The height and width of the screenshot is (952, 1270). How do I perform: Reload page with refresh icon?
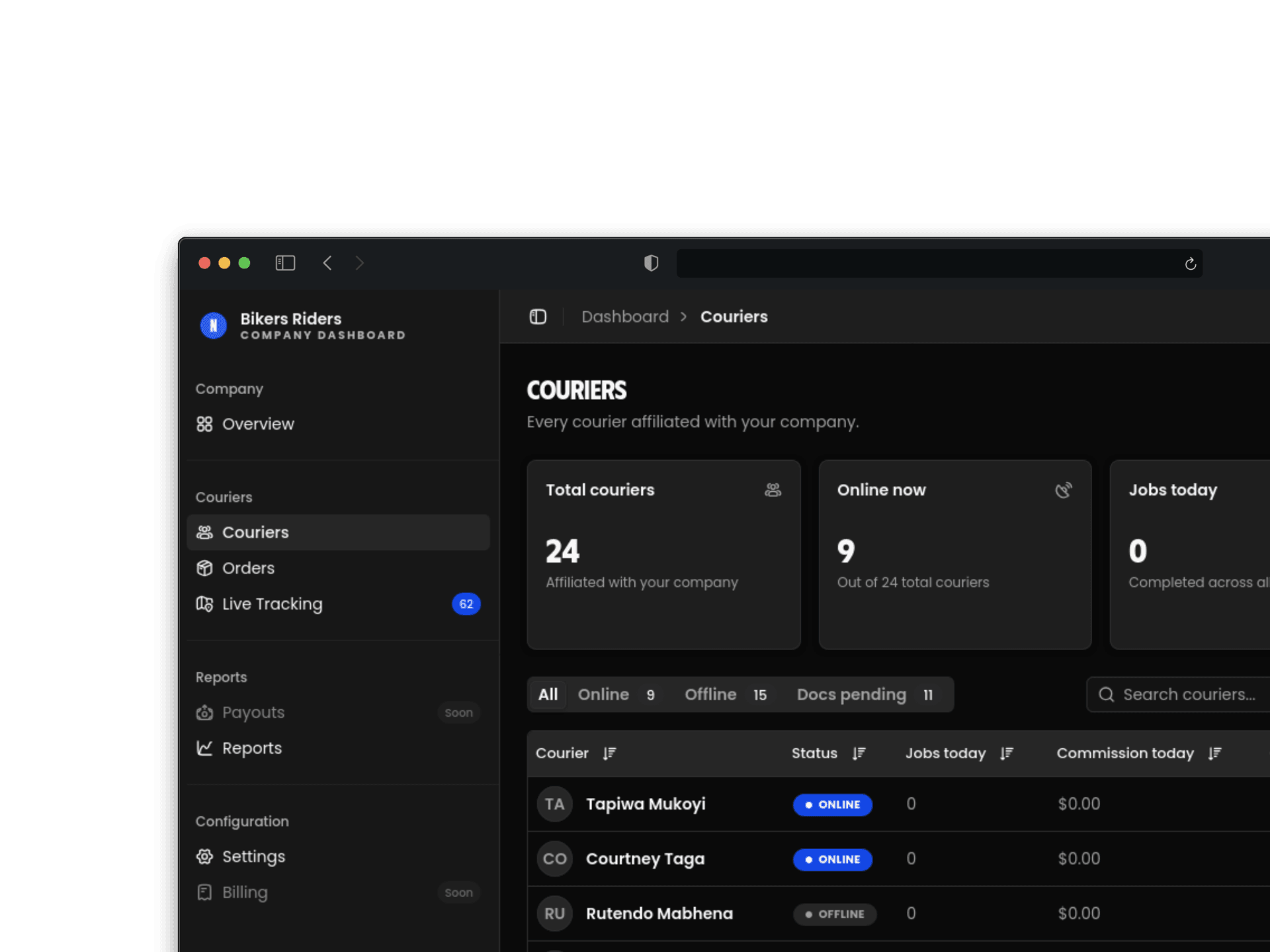coord(1191,264)
